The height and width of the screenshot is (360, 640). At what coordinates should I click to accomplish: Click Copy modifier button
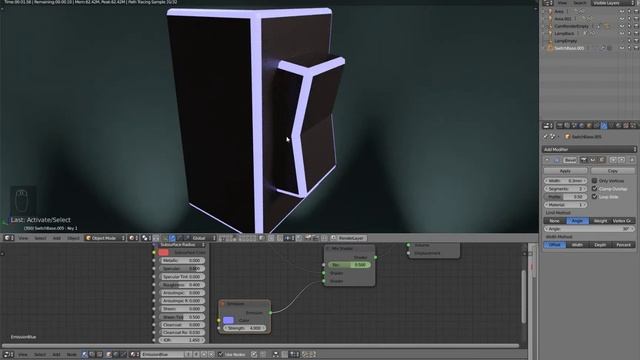(613, 171)
